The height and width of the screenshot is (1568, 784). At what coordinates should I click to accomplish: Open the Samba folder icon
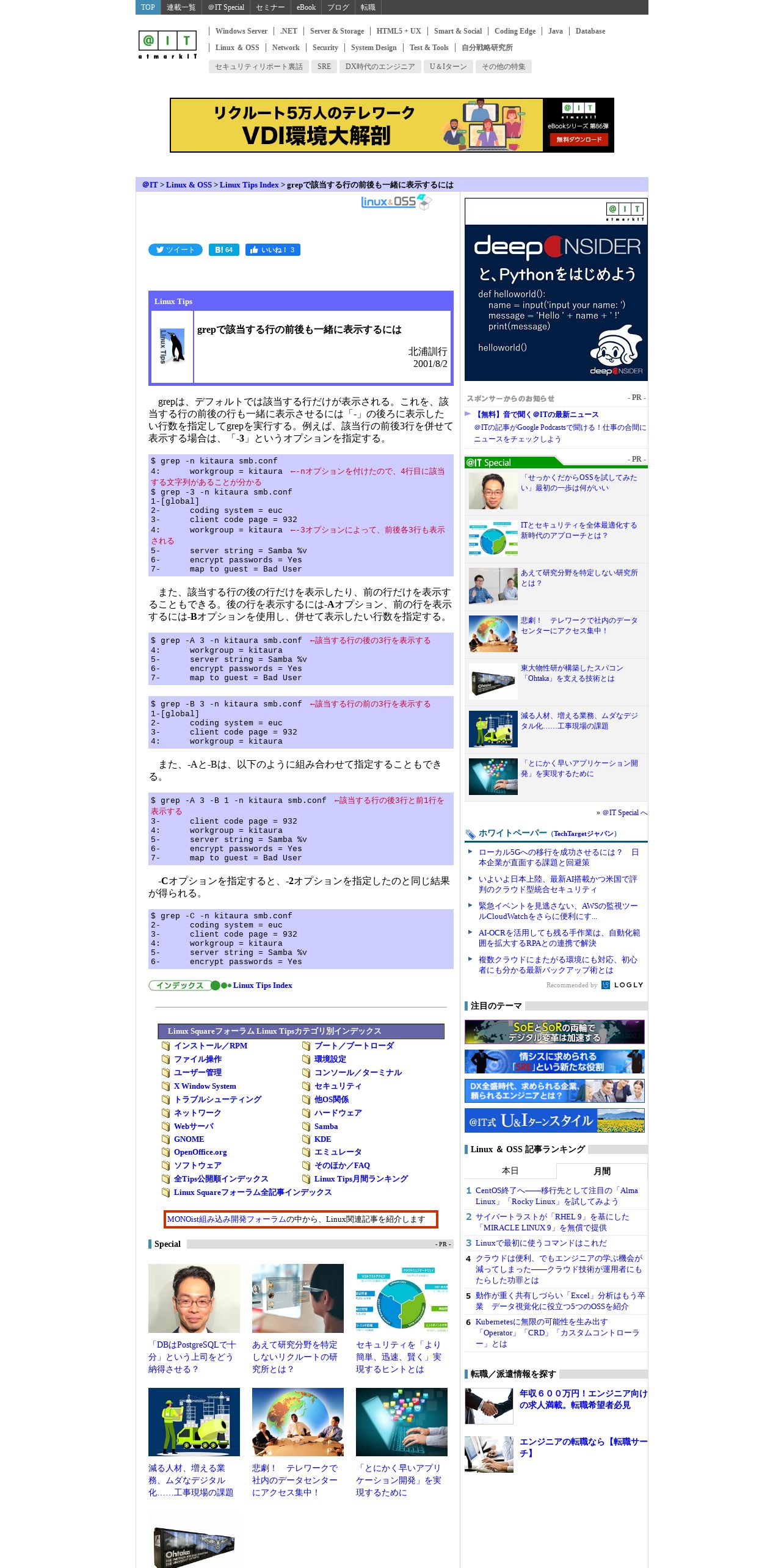tap(306, 1127)
